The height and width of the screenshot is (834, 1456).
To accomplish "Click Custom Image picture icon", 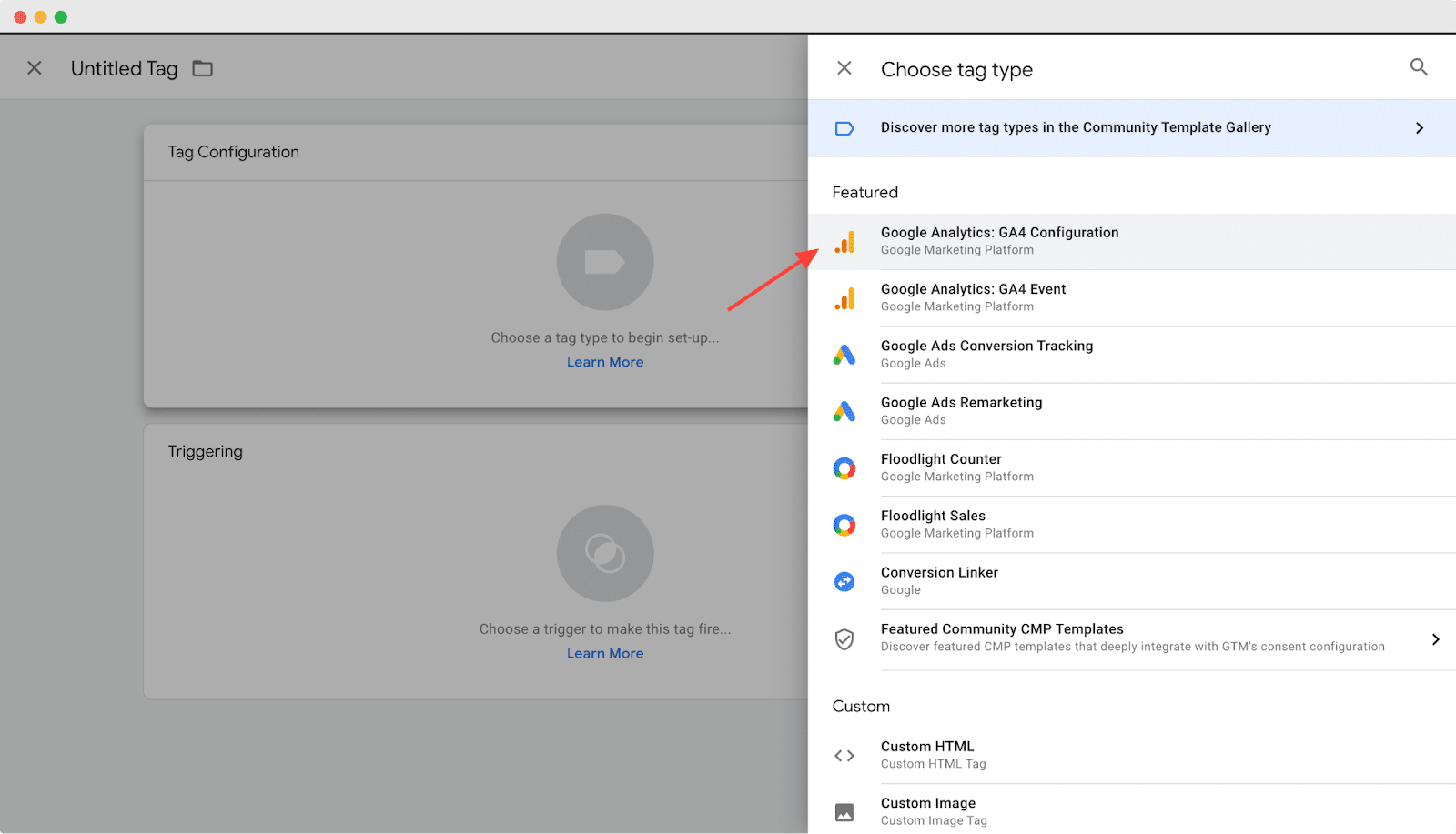I will point(844,812).
